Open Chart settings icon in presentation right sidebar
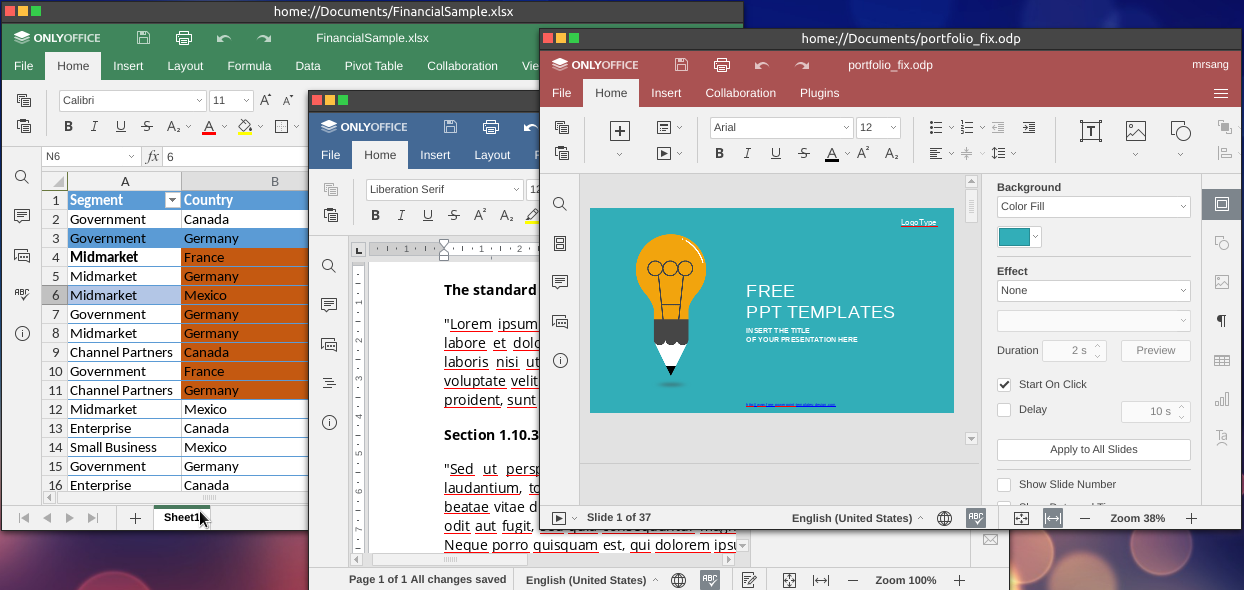1244x590 pixels. 1221,399
